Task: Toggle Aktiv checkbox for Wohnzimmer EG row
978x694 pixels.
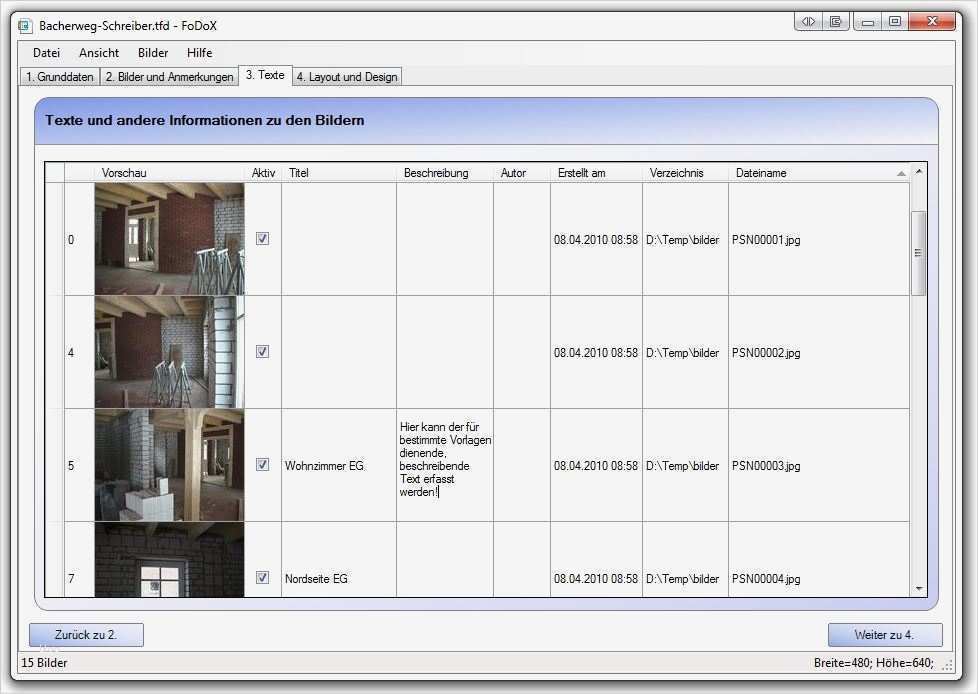Action: point(263,465)
